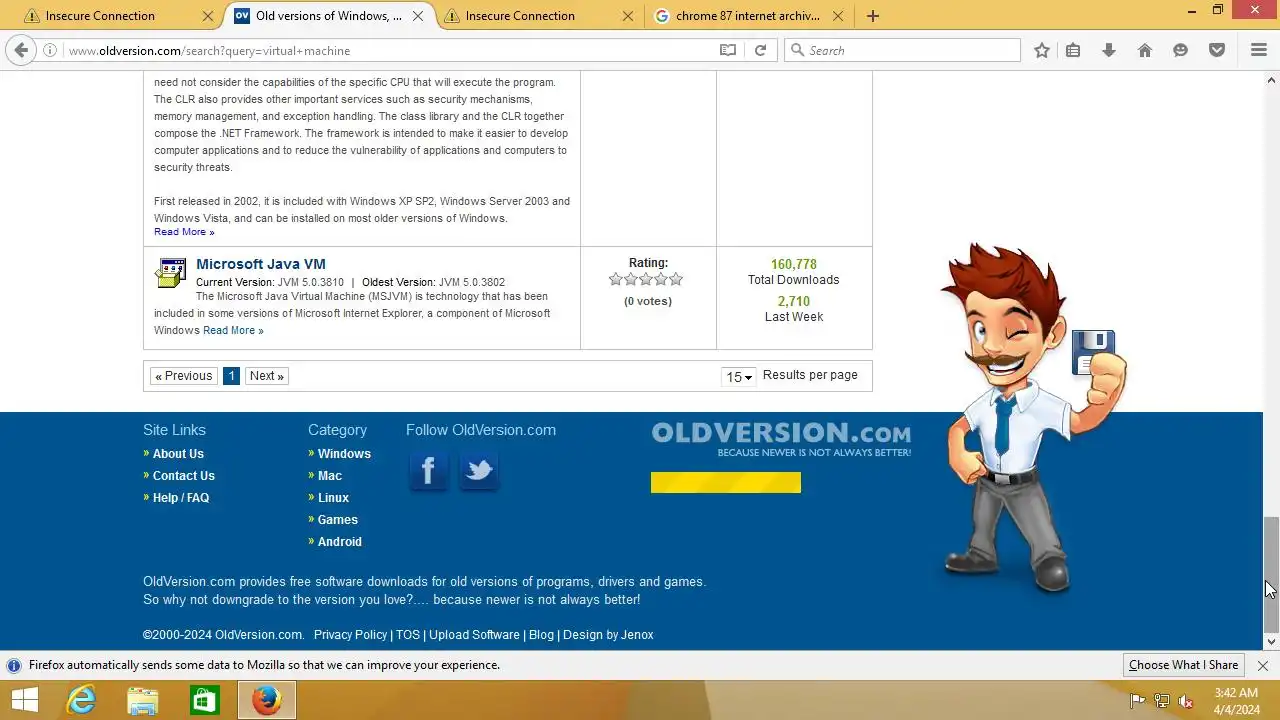
Task: Close the chrome 87 internet archive tab
Action: click(x=838, y=16)
